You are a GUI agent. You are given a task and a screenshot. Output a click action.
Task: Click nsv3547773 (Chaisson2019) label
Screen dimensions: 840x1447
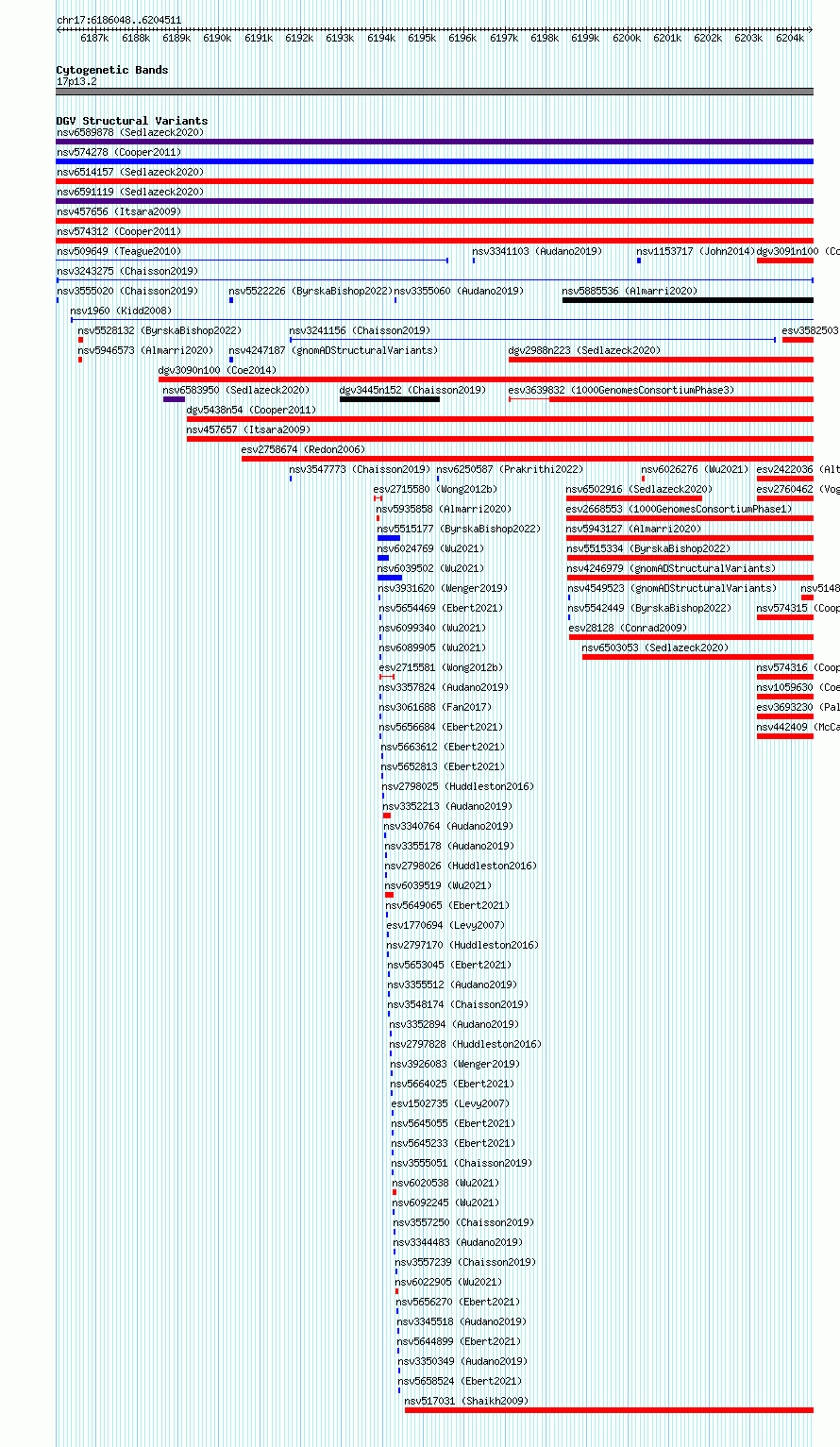360,470
